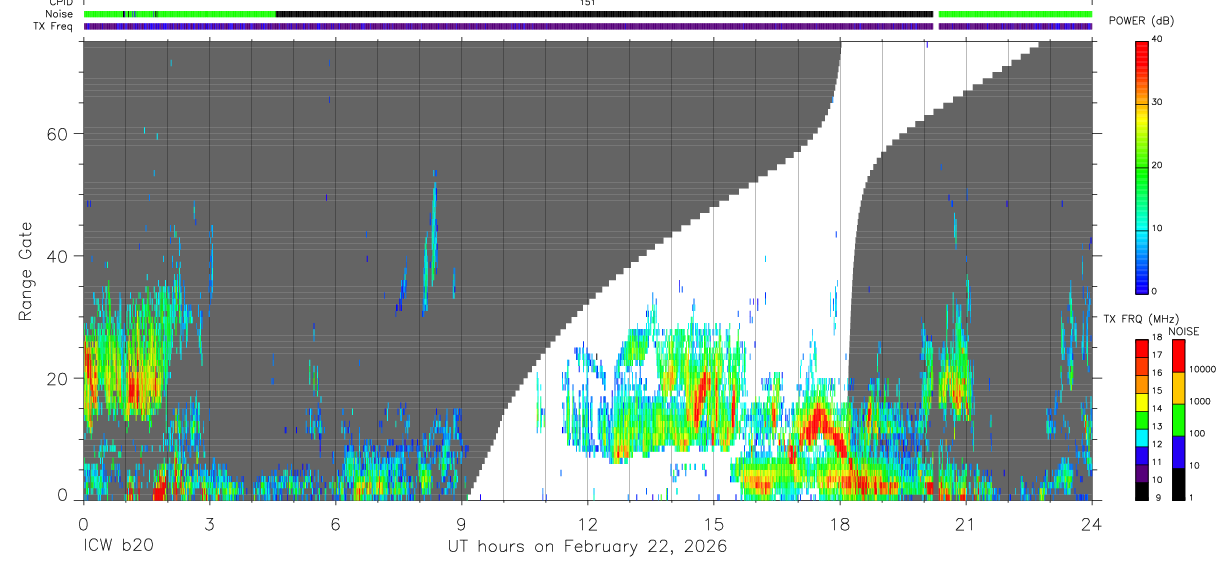Click the 'ICW b20' radar label
Image resolution: width=1228 pixels, height=567 pixels.
(x=118, y=547)
